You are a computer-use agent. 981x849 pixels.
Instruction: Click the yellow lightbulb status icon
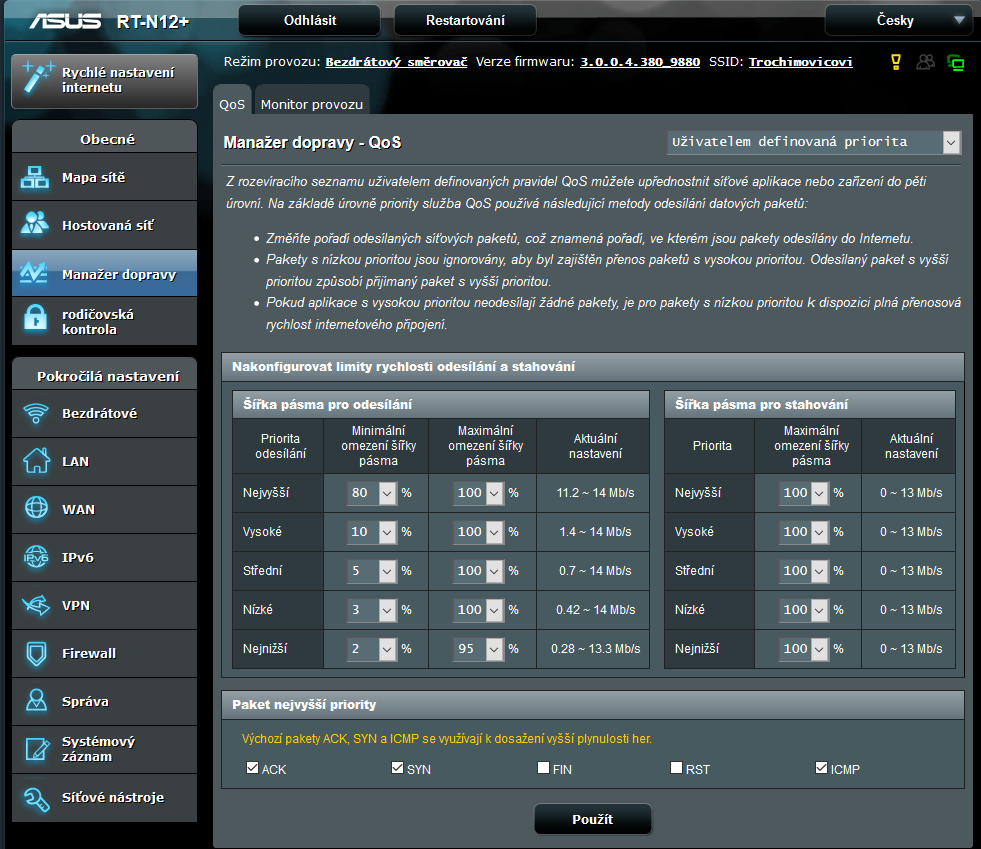tap(896, 62)
